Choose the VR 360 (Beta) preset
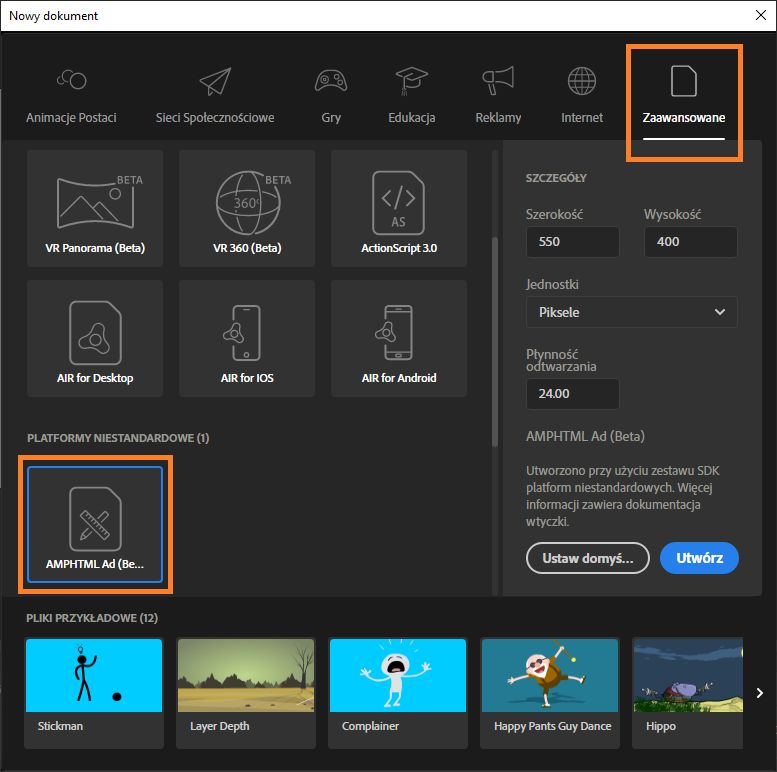 point(247,209)
